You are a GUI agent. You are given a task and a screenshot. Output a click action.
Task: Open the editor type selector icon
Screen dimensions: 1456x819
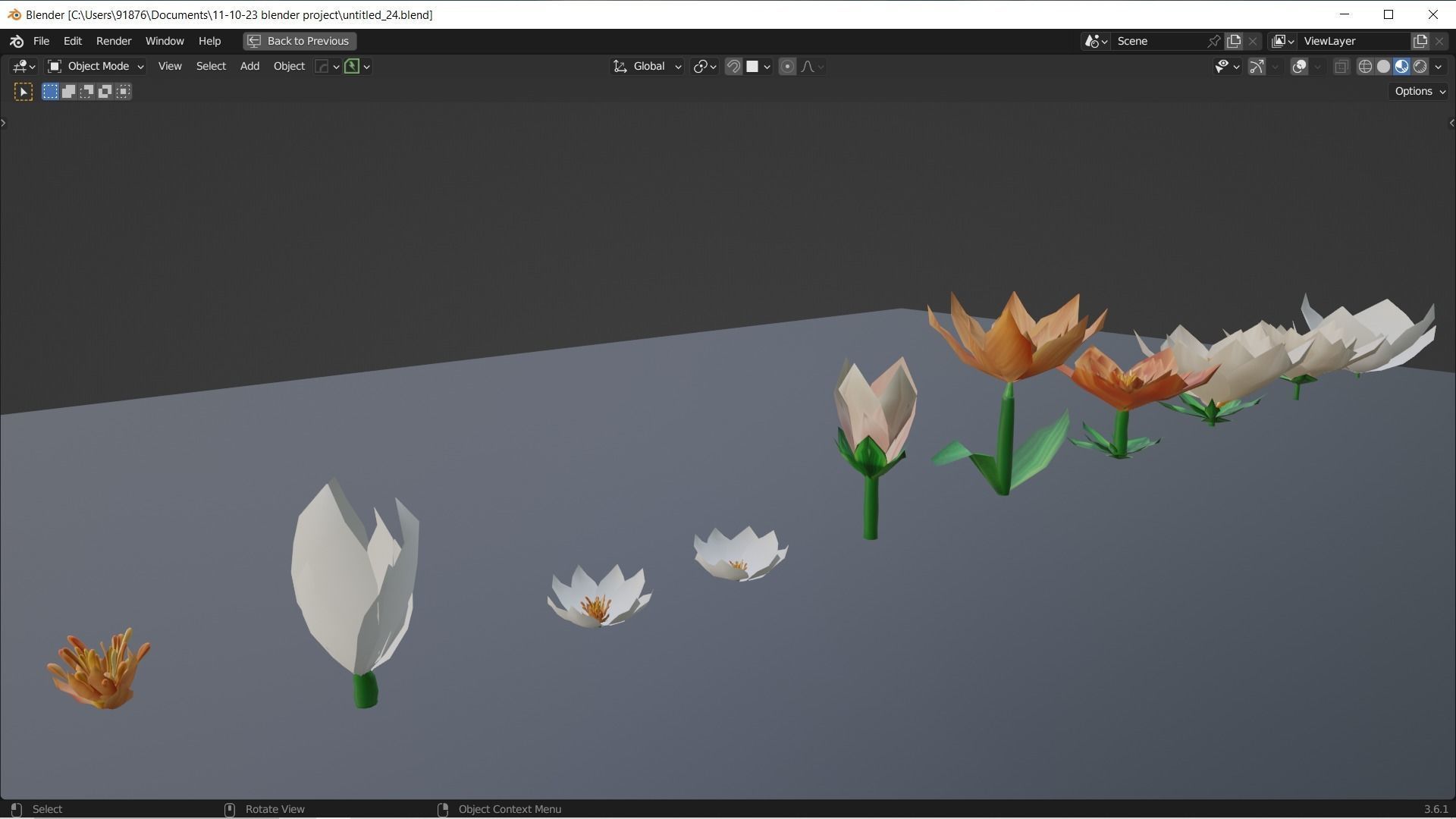(x=24, y=67)
